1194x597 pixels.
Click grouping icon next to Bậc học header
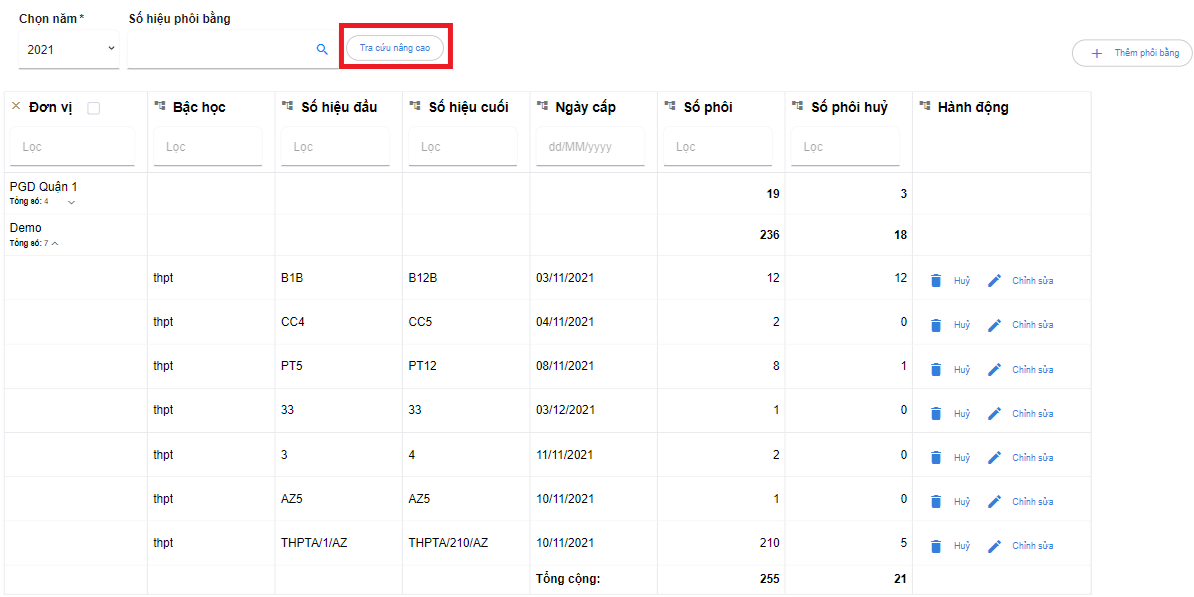point(160,107)
